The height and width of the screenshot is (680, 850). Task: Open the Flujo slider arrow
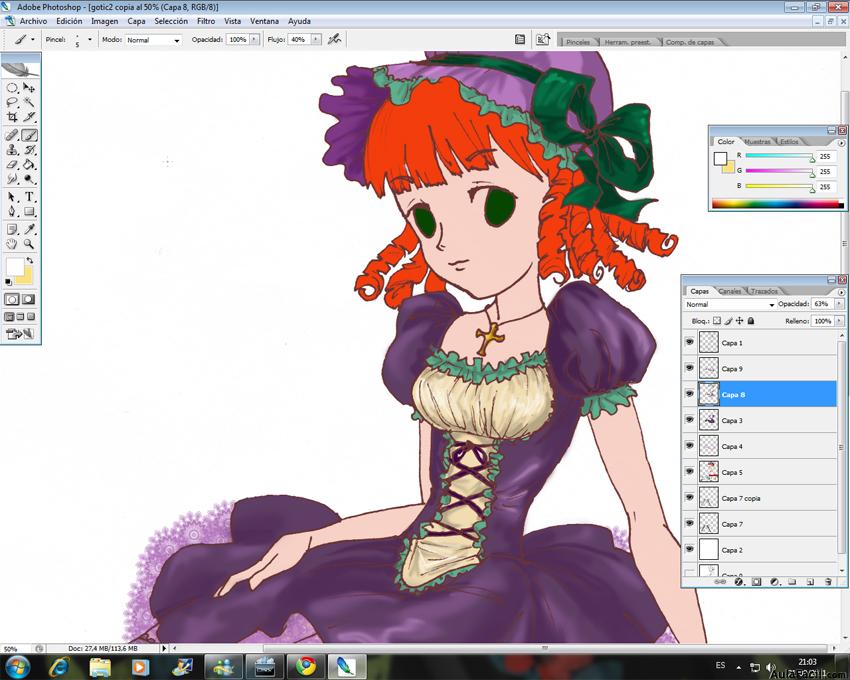[x=316, y=40]
